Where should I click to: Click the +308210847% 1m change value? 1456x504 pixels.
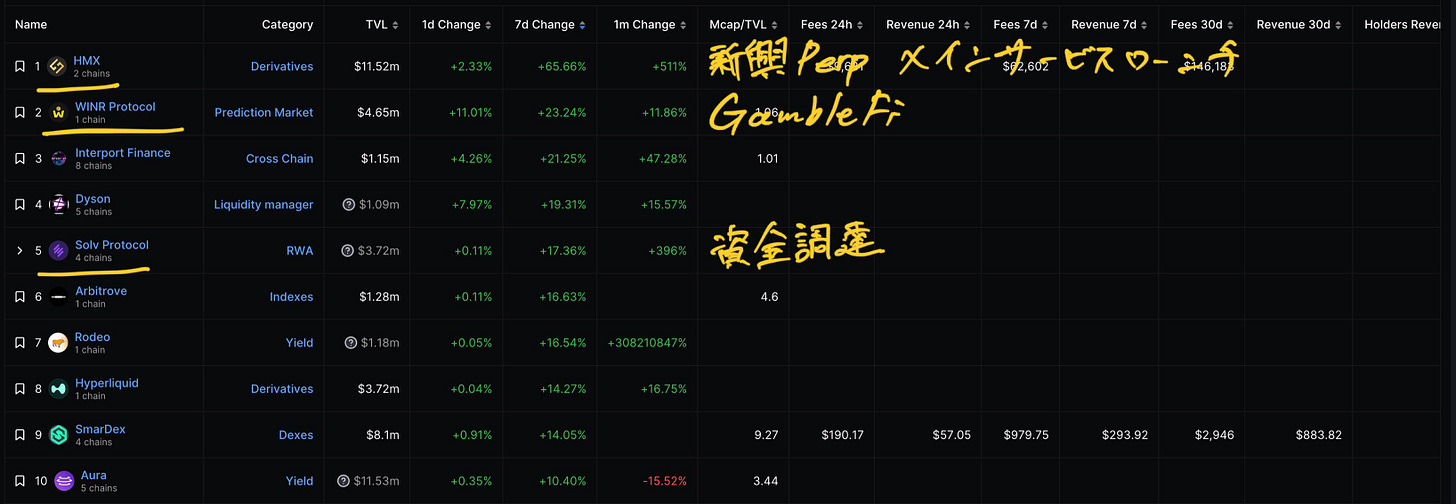(647, 343)
